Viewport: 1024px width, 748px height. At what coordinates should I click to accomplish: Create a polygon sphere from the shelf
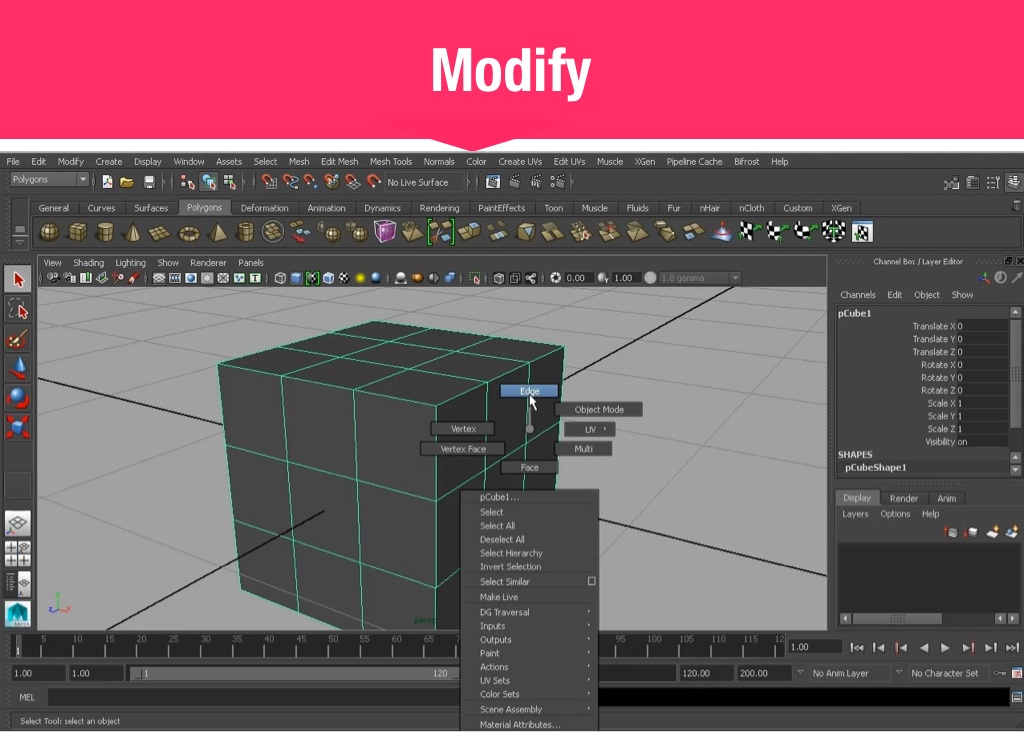pos(48,233)
